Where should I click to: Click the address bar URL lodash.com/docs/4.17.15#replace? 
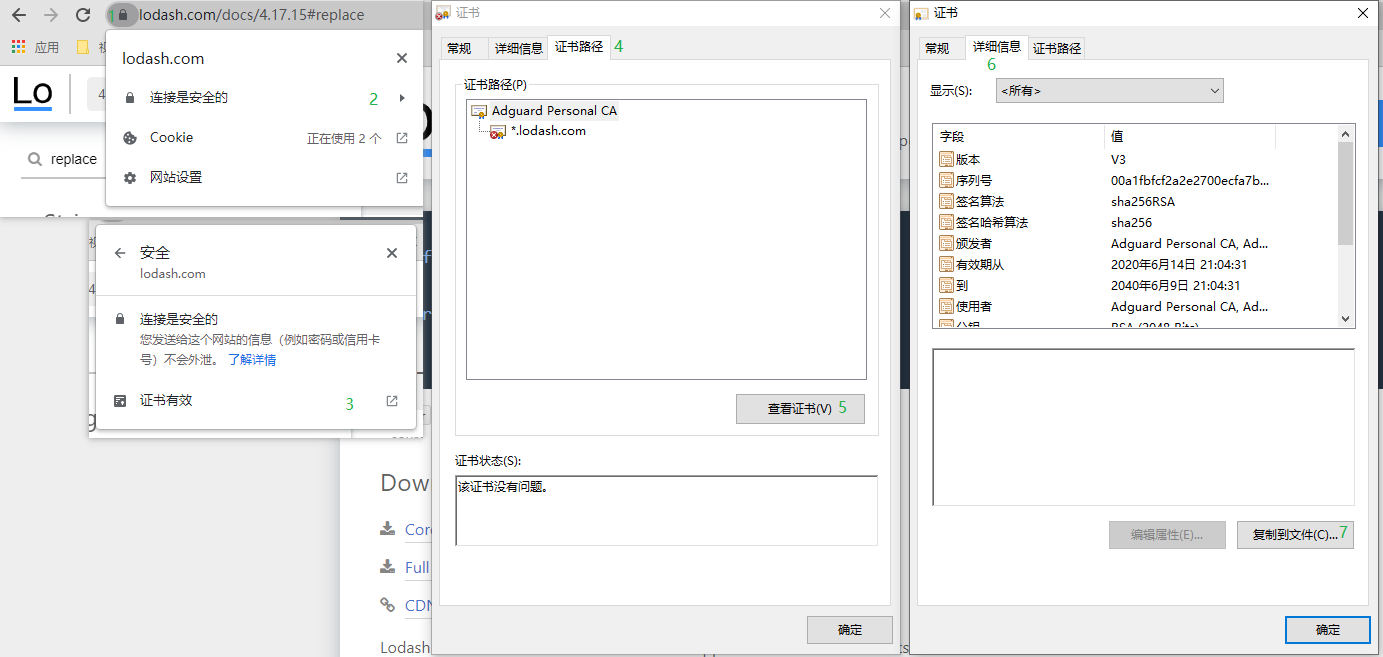[x=252, y=15]
